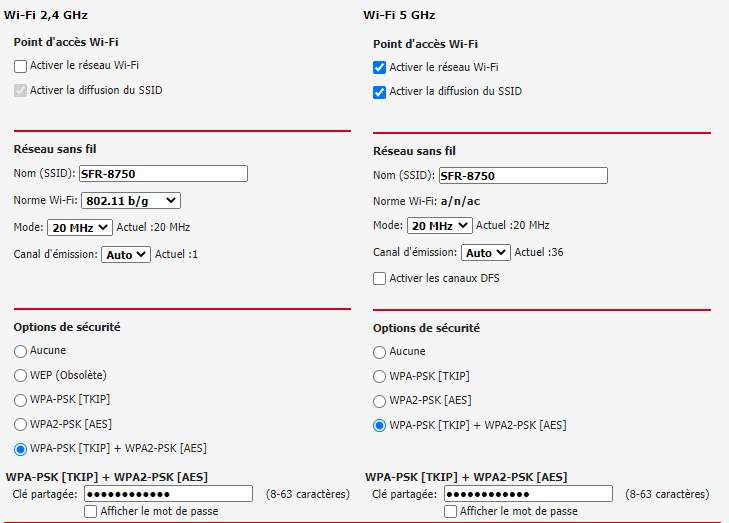Click 2,4 GHz Options de sécurité heading
The image size is (729, 523).
[x=67, y=327]
